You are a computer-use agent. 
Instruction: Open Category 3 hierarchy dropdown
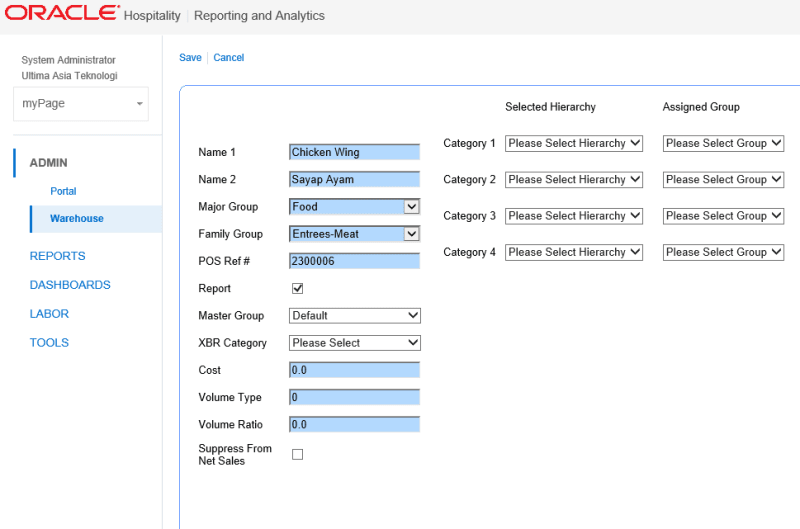(x=574, y=216)
